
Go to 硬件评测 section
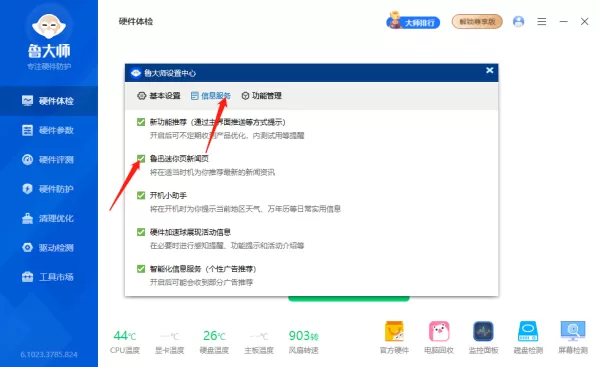49,160
